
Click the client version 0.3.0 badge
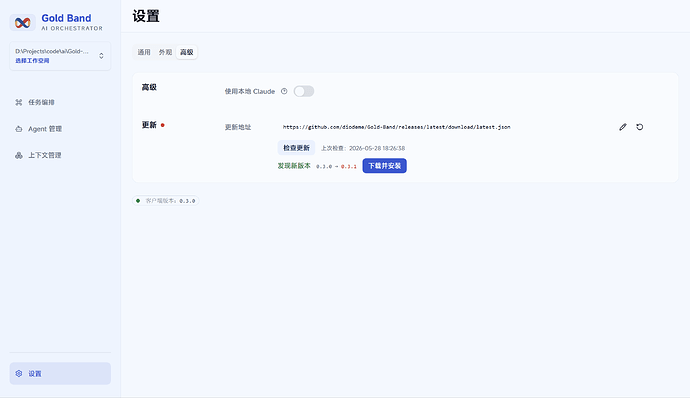point(165,201)
